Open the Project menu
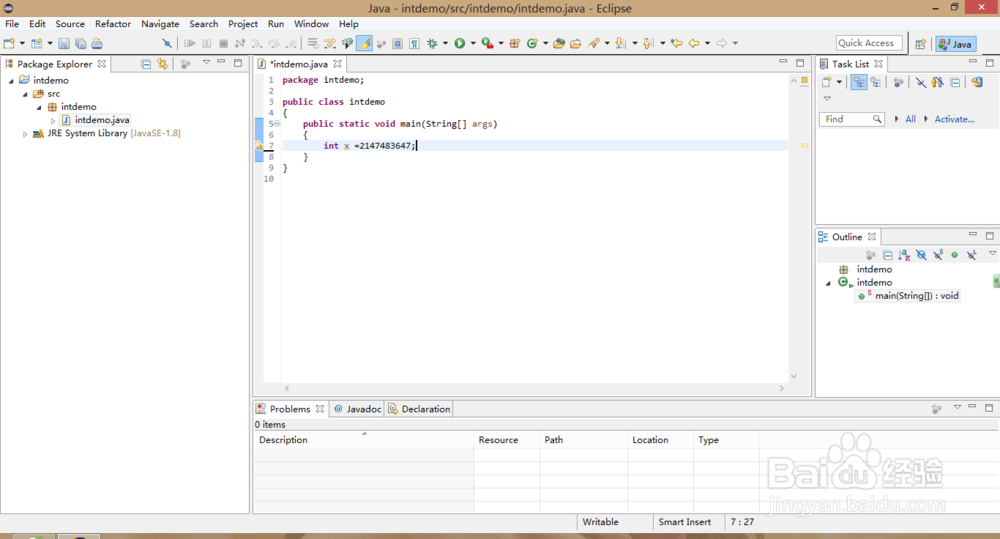Viewport: 1000px width, 539px height. tap(243, 24)
